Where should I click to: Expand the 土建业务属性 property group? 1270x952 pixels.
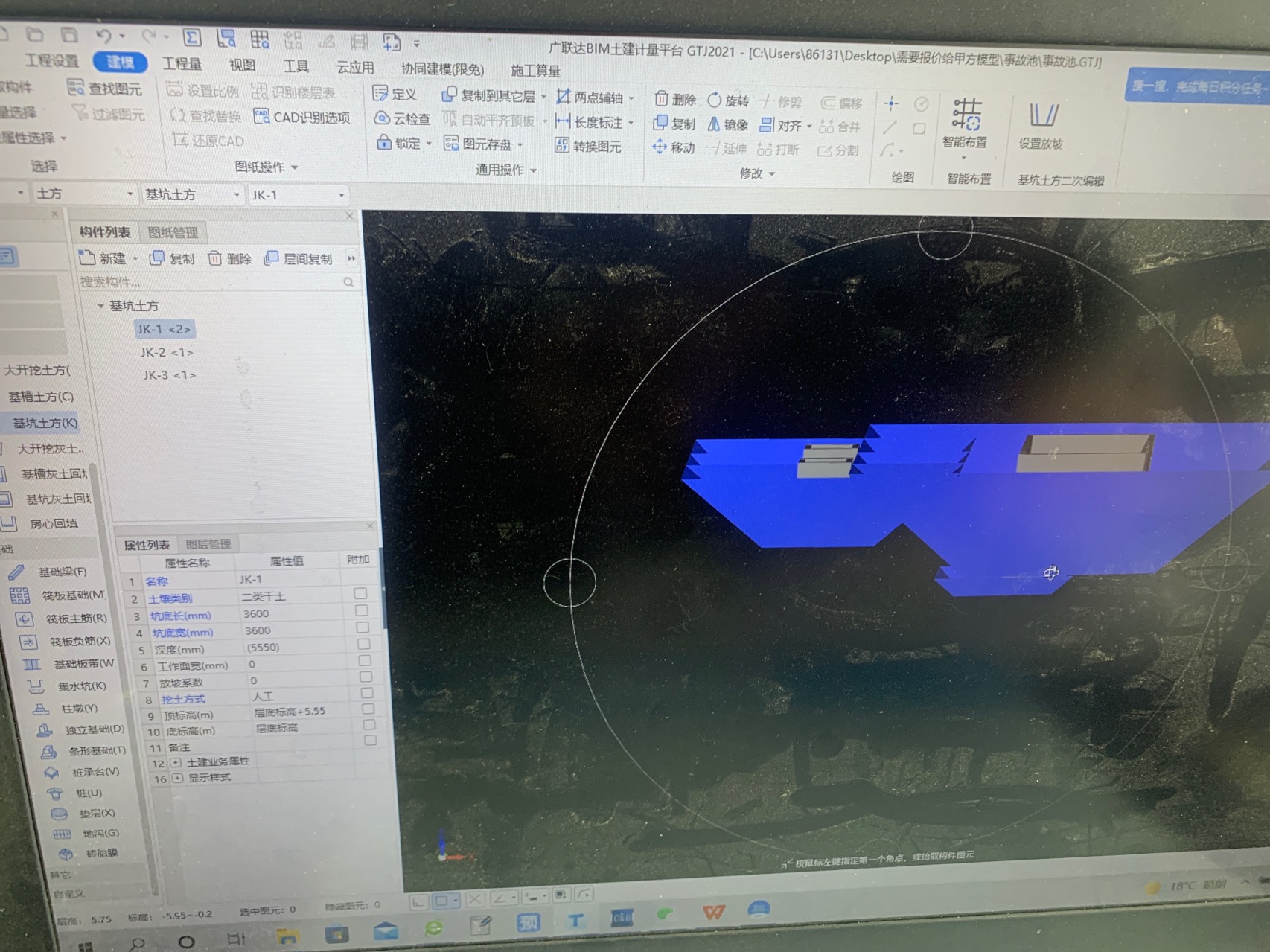pos(176,762)
